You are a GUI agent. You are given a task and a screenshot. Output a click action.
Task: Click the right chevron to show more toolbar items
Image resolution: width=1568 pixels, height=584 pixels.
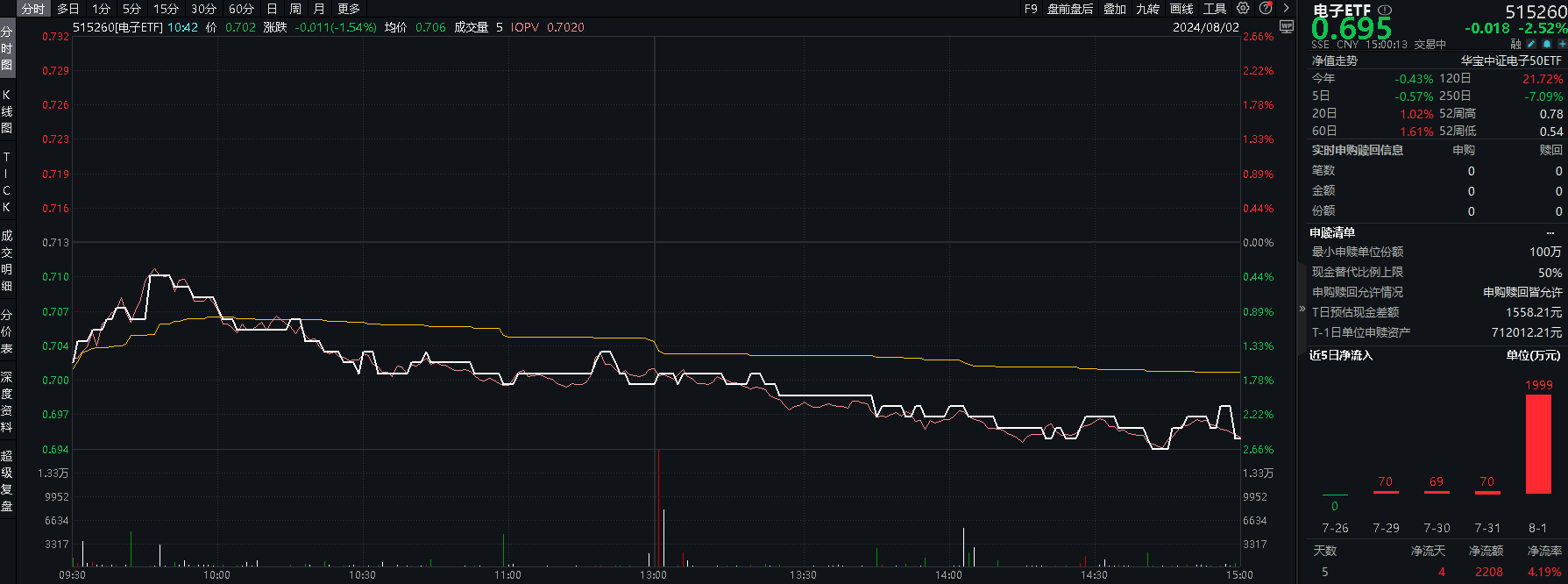(x=1286, y=8)
